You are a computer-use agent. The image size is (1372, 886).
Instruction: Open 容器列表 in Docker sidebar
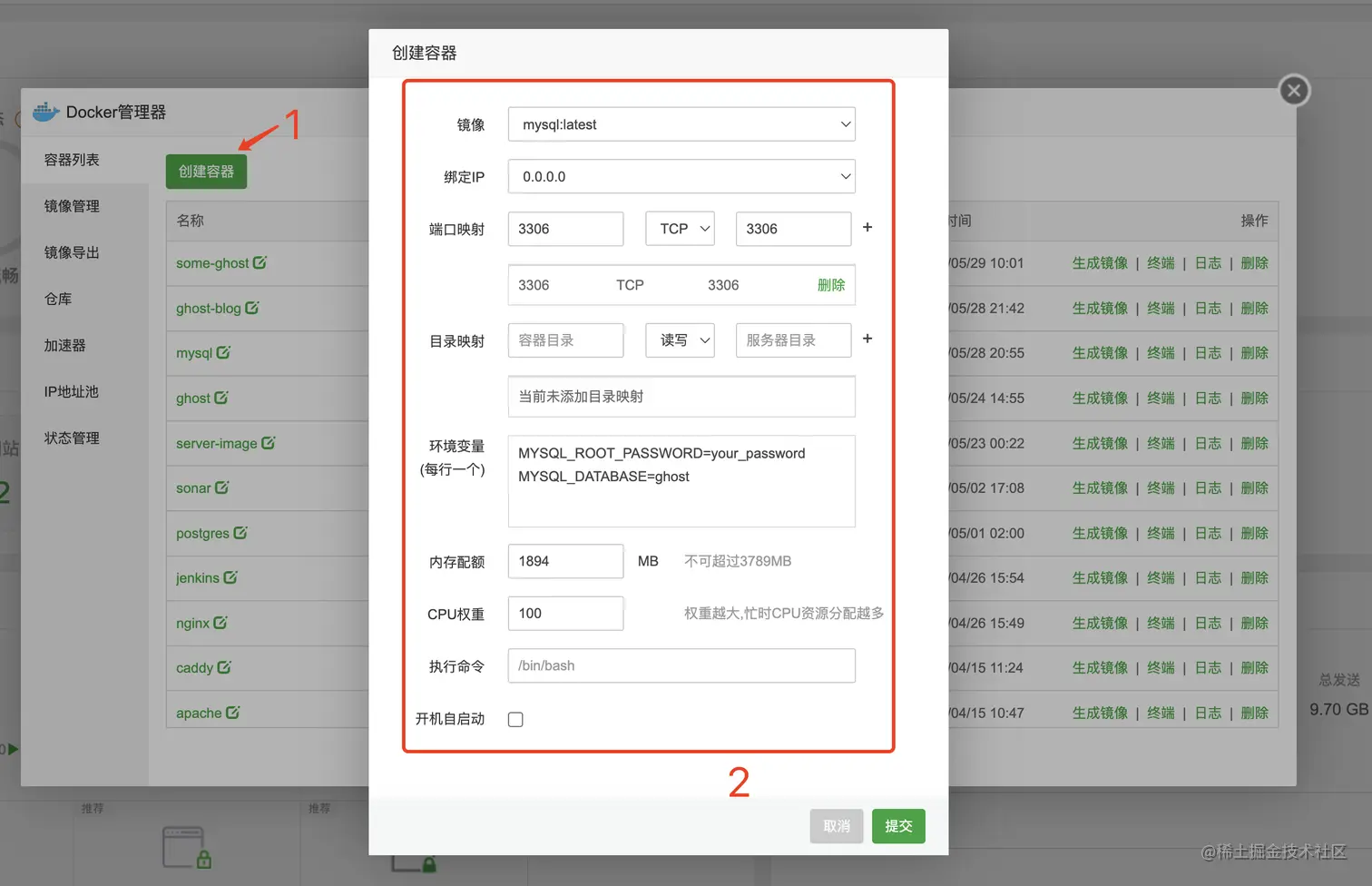[72, 160]
